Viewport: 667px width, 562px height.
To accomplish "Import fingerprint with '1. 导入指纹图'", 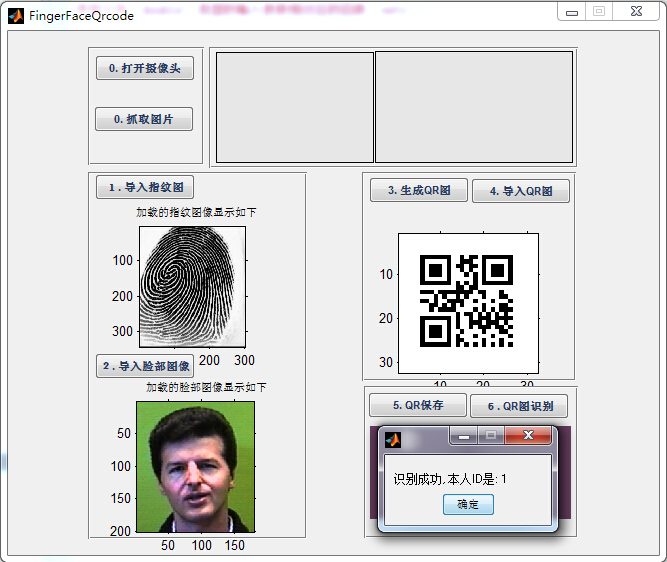I will tap(145, 187).
